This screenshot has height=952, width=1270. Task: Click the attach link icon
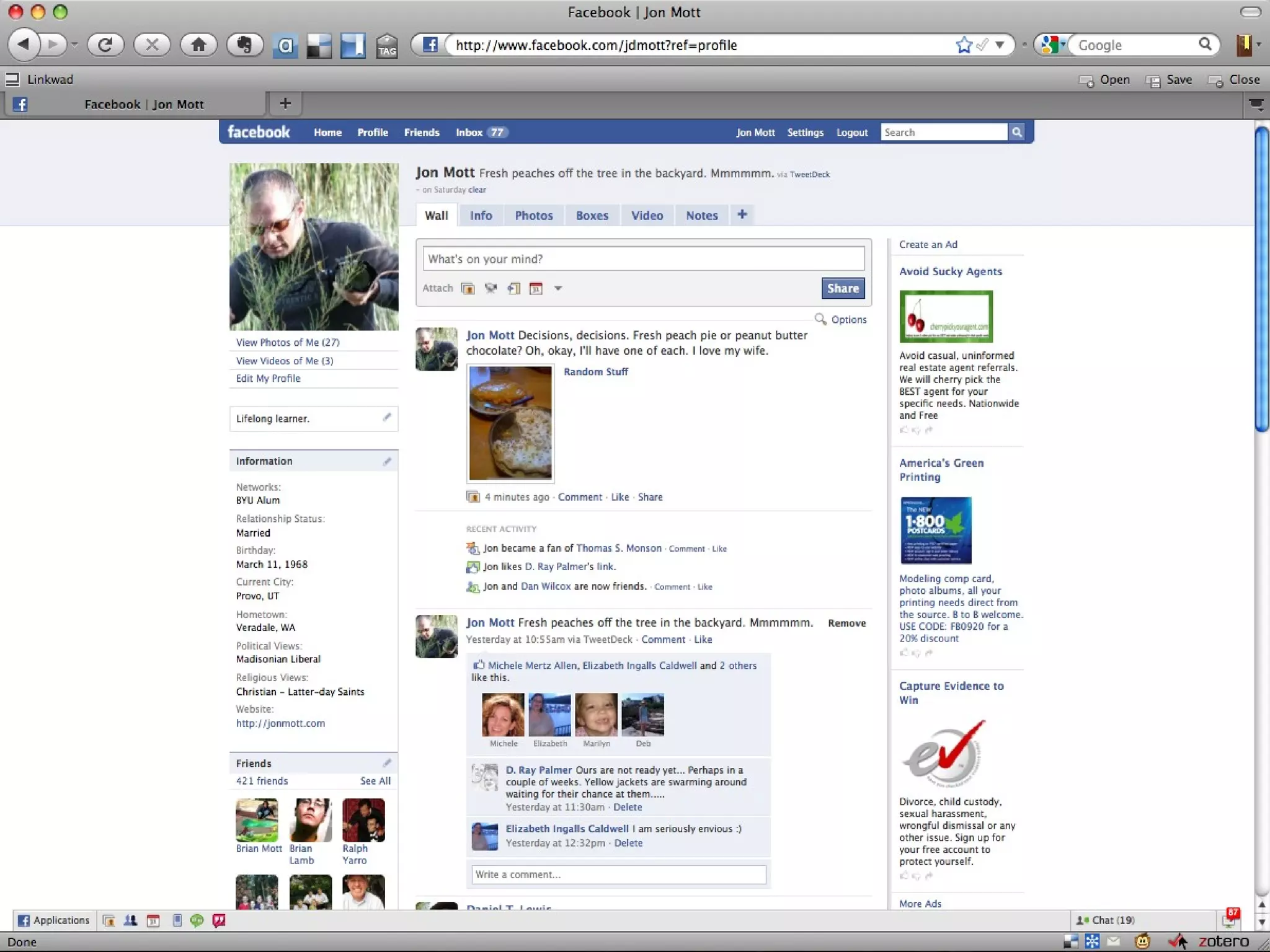pyautogui.click(x=513, y=288)
